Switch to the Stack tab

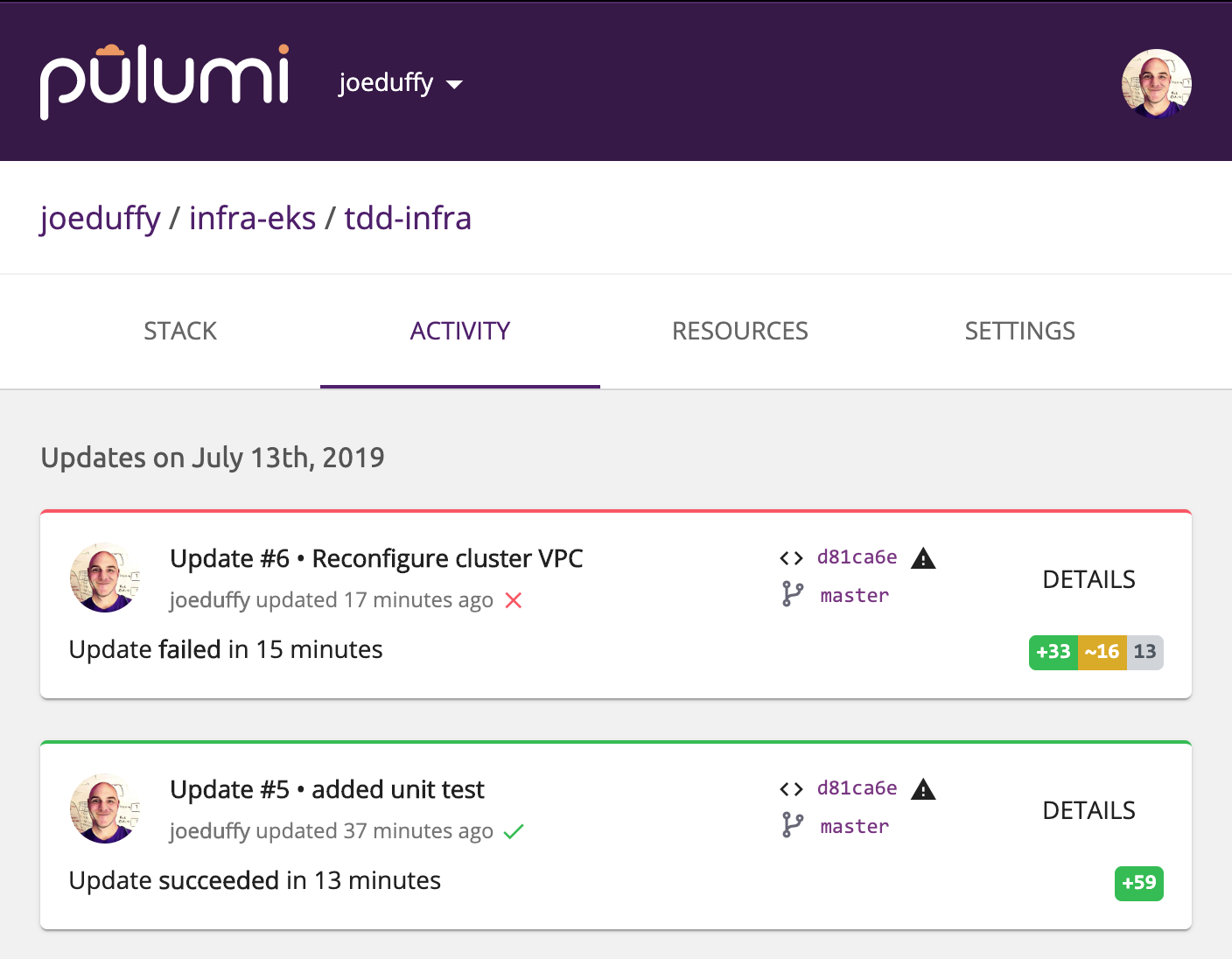(180, 331)
